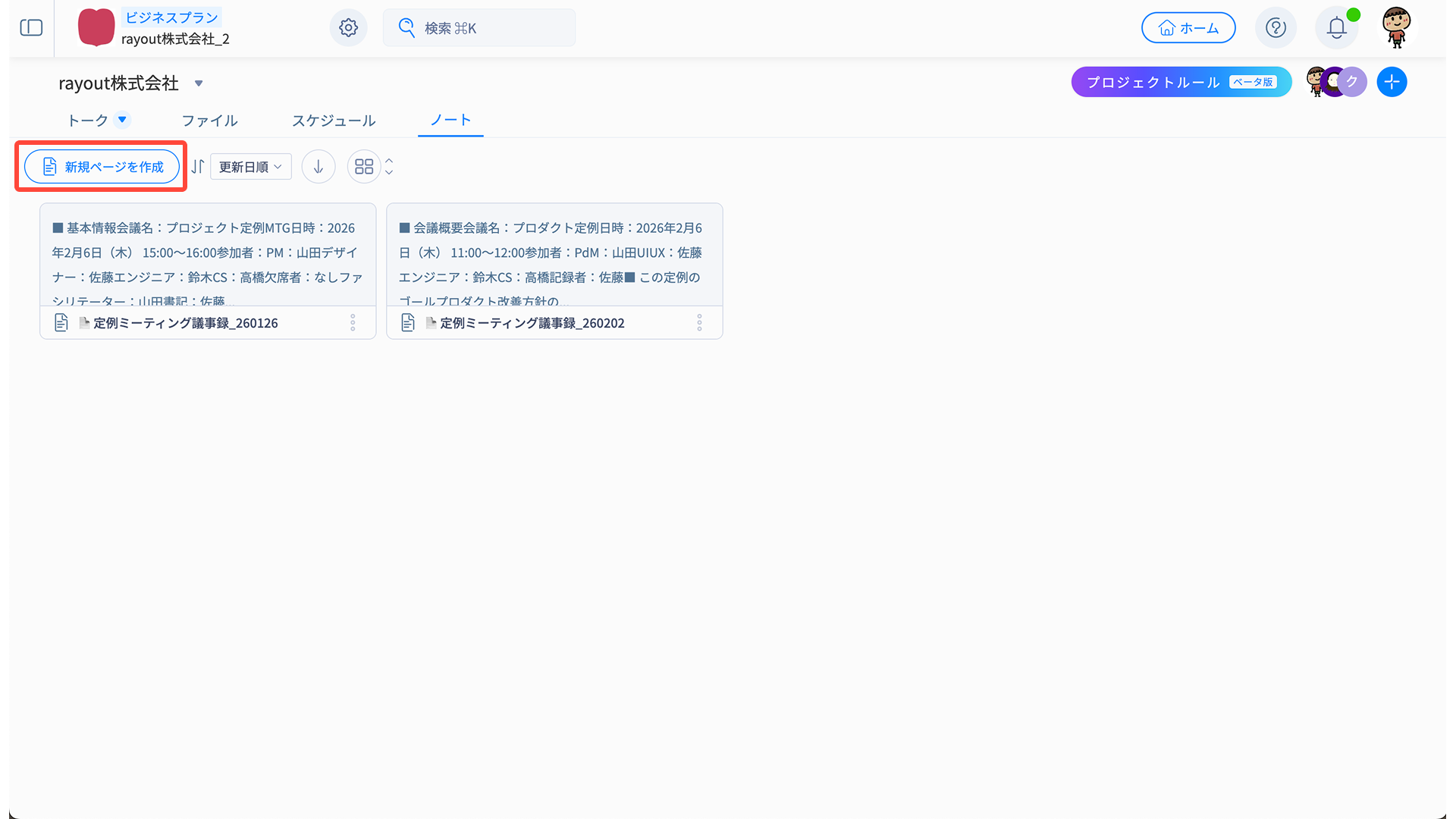The image size is (1456, 819).
Task: Click the user profile avatar
Action: tap(1396, 28)
